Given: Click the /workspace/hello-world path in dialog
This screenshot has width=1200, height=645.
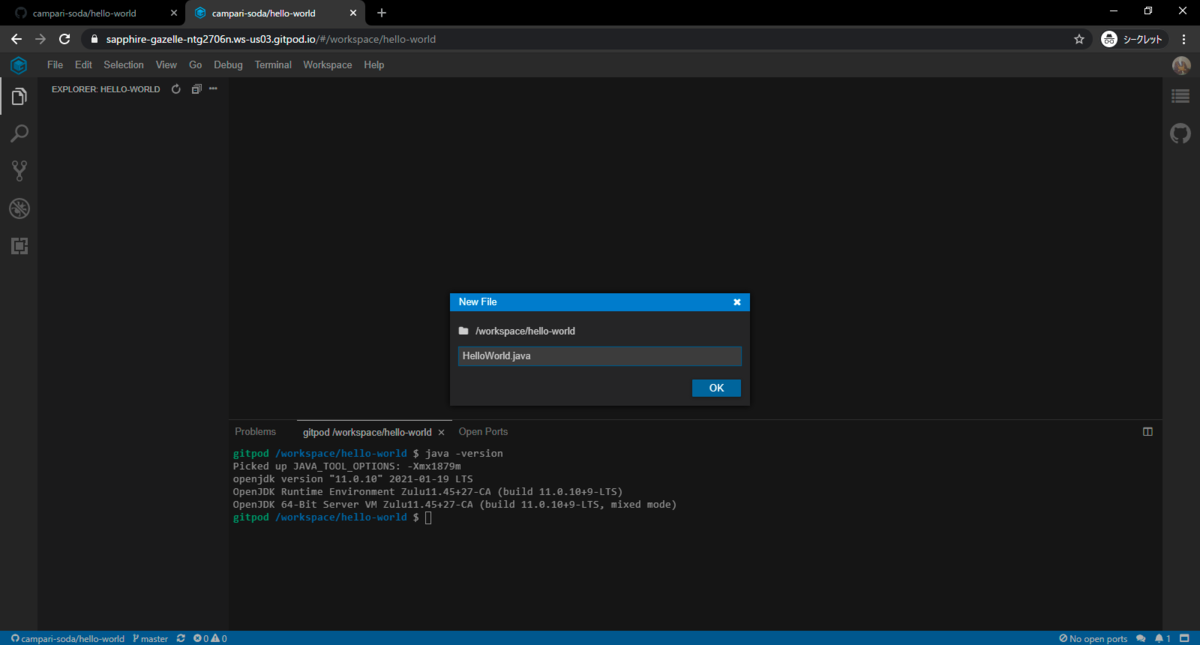Looking at the screenshot, I should pos(525,331).
